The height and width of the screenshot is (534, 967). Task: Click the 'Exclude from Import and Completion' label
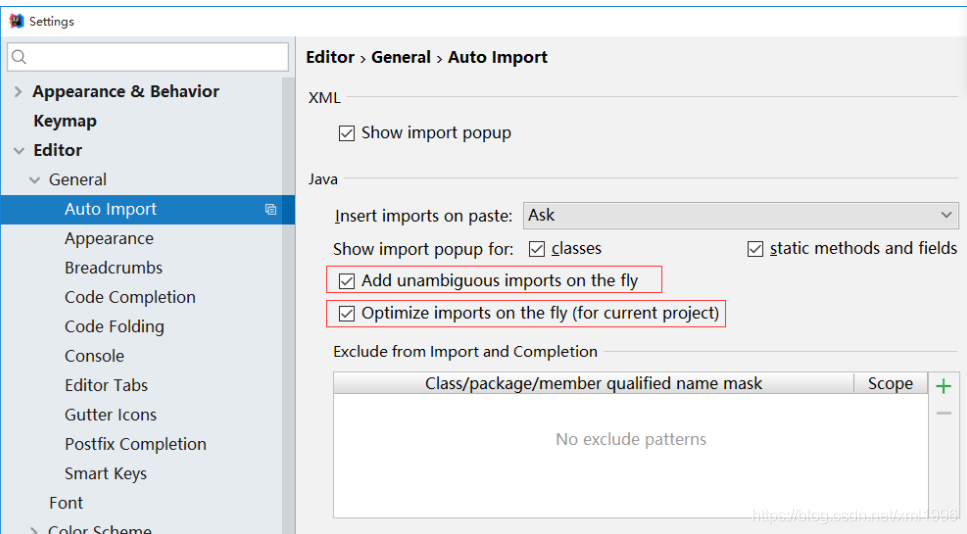(x=466, y=351)
